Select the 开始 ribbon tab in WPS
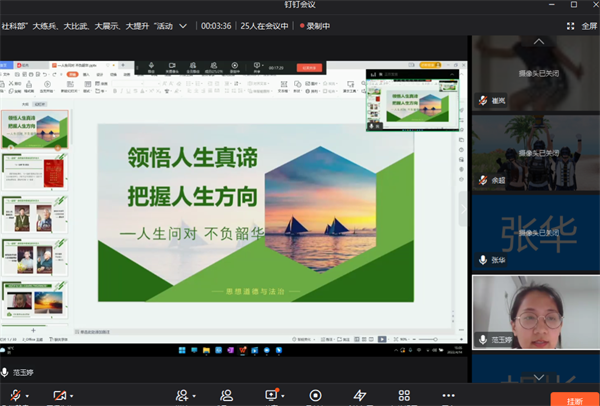 (73, 75)
